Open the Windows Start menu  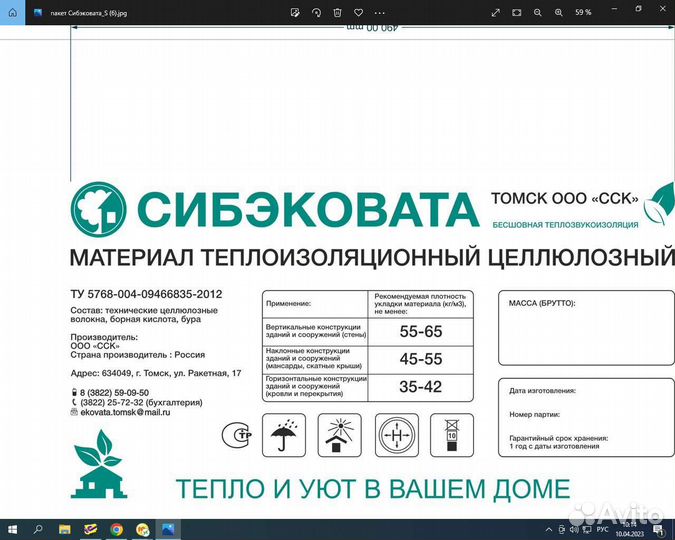[12, 530]
